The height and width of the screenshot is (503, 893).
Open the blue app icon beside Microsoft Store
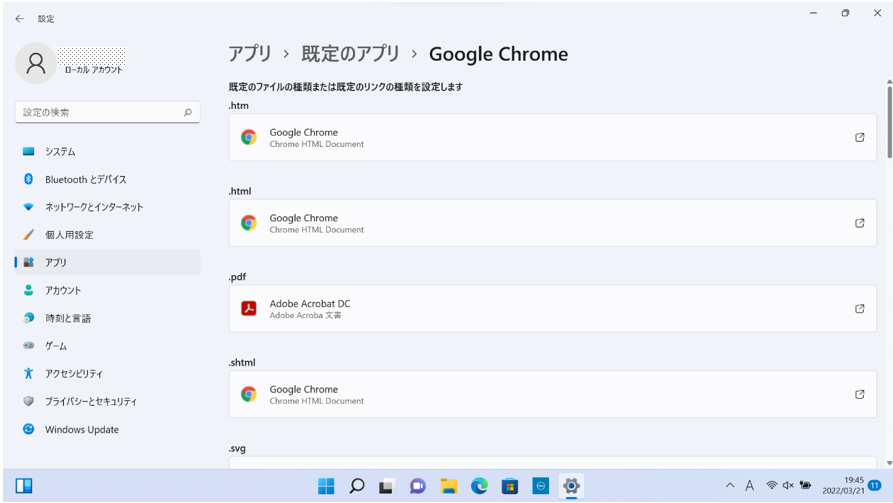[x=540, y=486]
